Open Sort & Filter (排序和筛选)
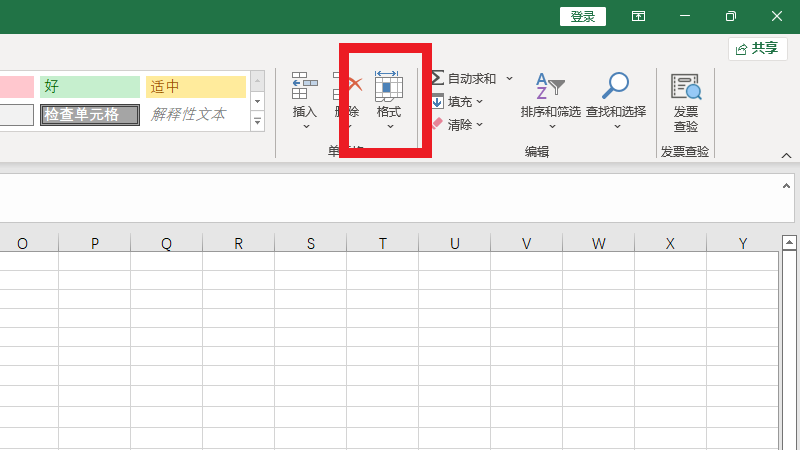800x450 pixels. [x=550, y=88]
